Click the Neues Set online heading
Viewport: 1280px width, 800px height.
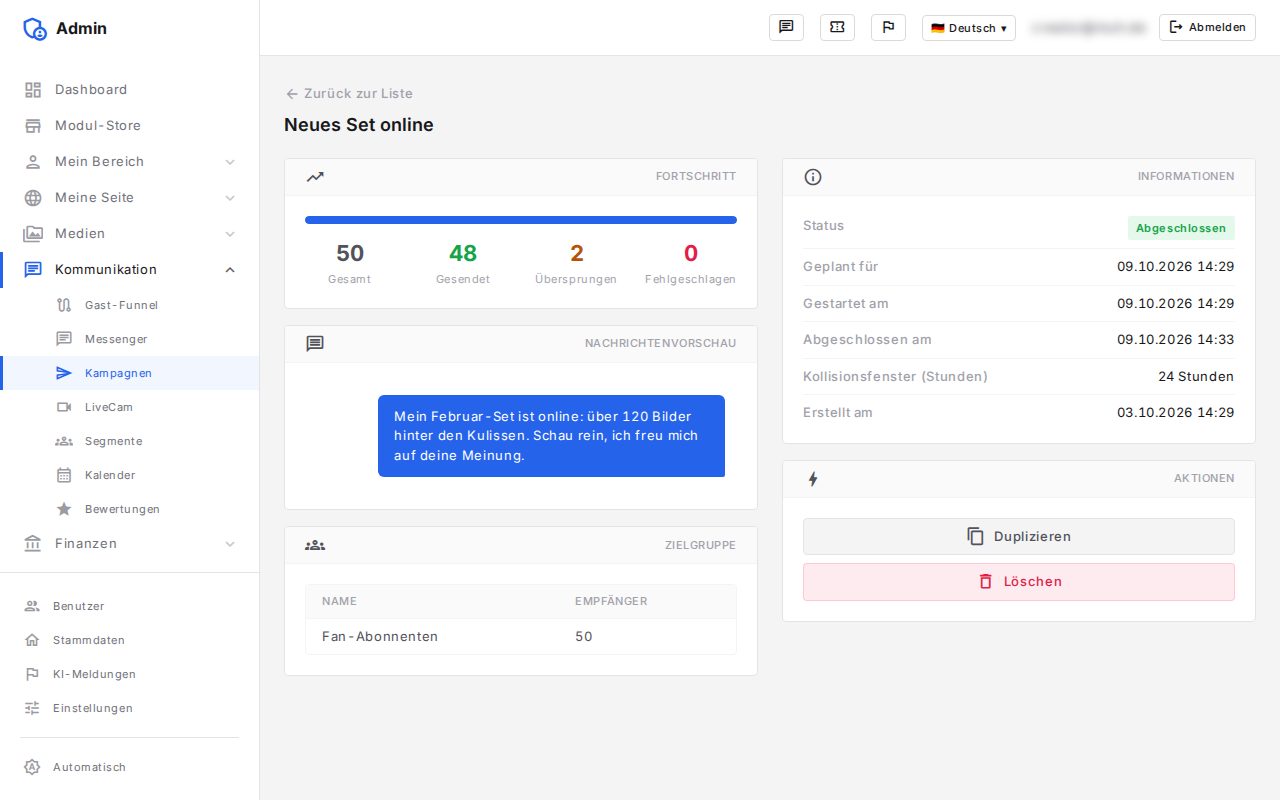[359, 125]
